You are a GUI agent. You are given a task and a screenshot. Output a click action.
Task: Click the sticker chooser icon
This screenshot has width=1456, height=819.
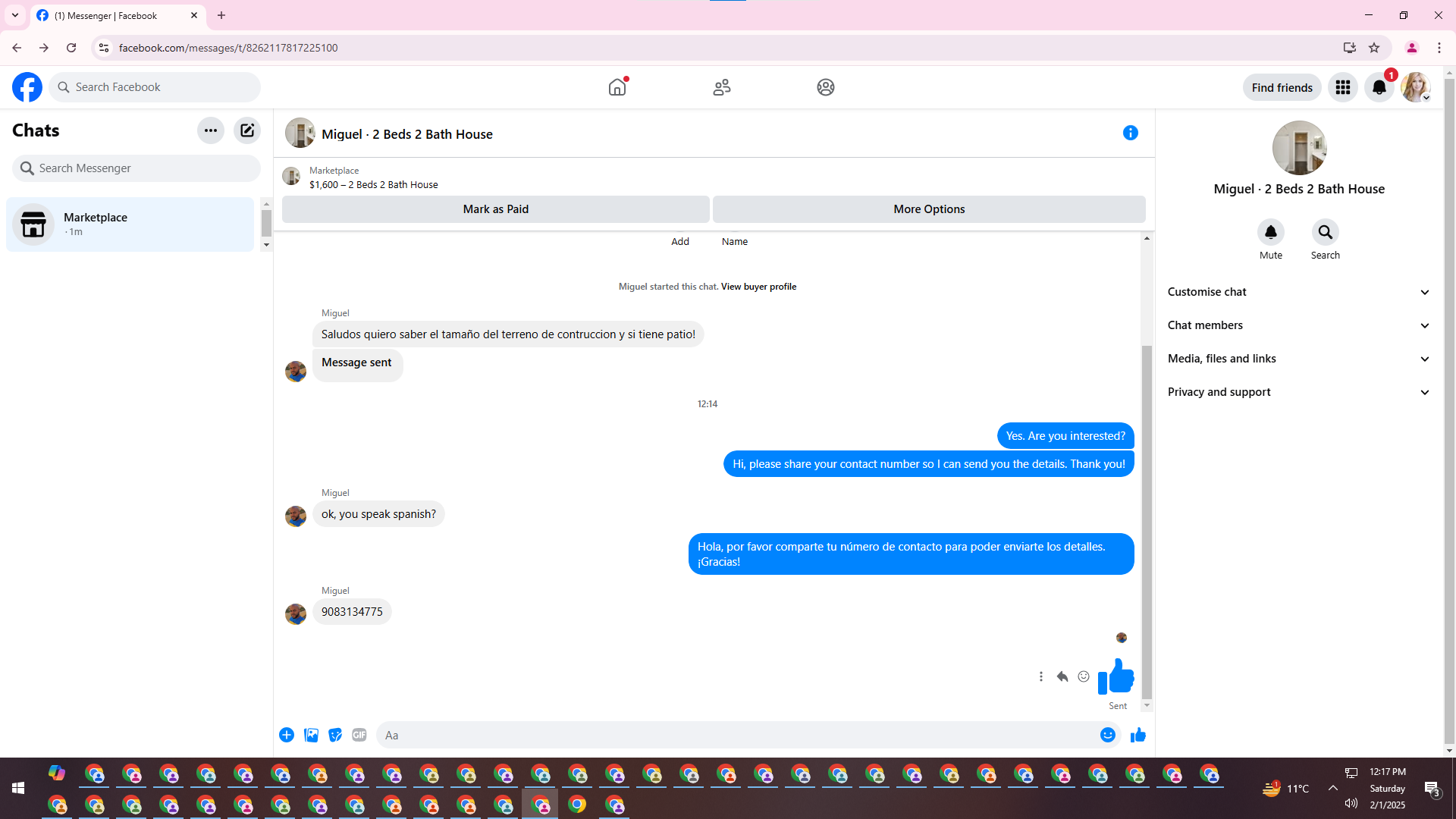pos(335,735)
